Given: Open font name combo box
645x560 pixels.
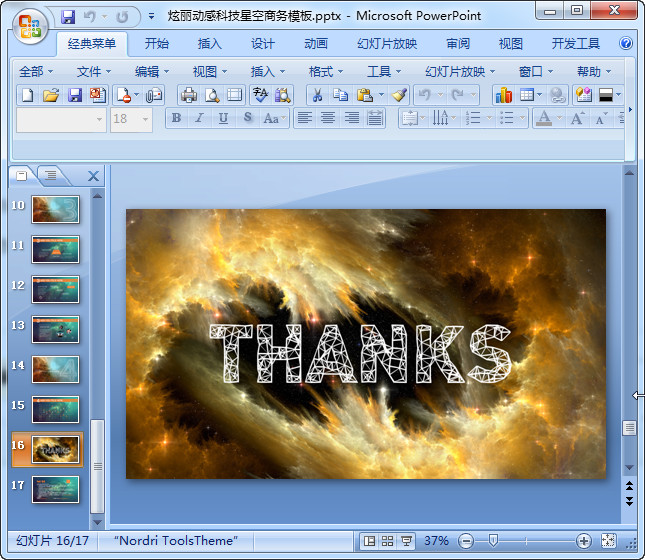Looking at the screenshot, I should pyautogui.click(x=61, y=119).
